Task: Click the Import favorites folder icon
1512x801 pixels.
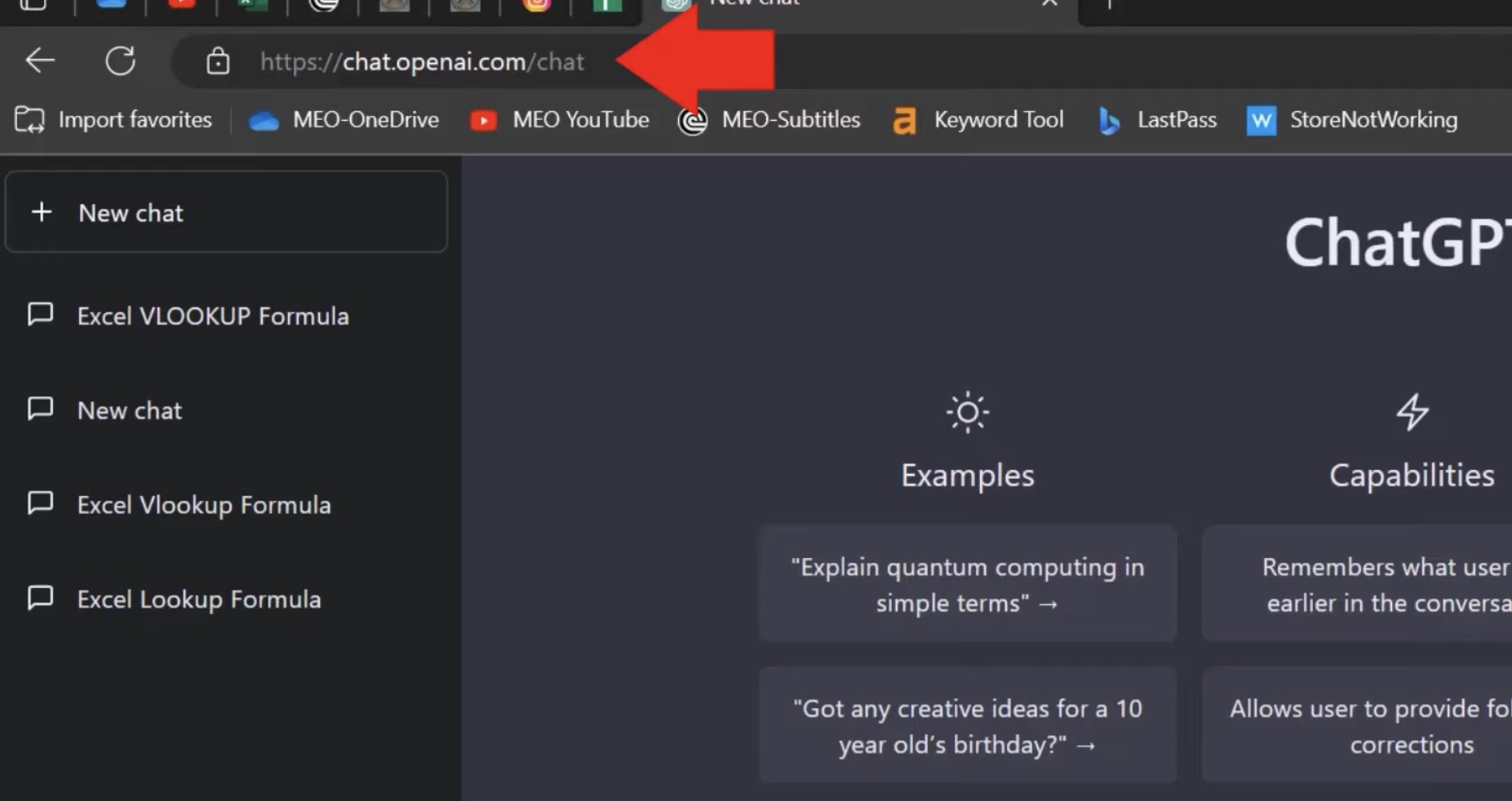Action: pos(29,120)
